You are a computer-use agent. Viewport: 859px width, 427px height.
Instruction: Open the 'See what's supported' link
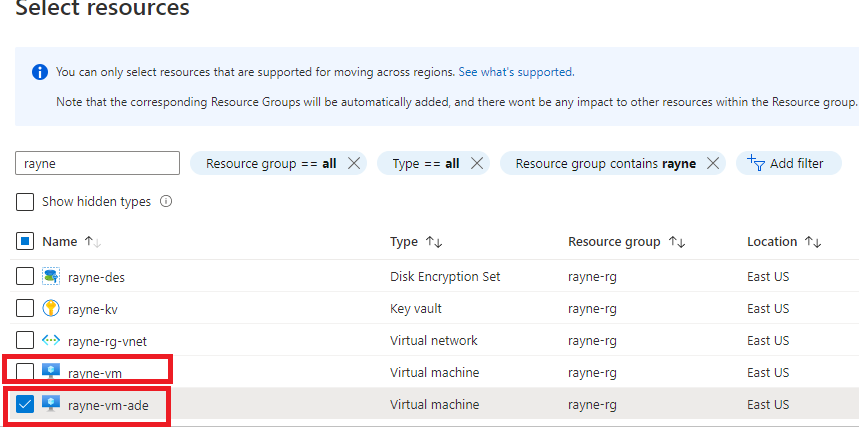click(x=515, y=72)
